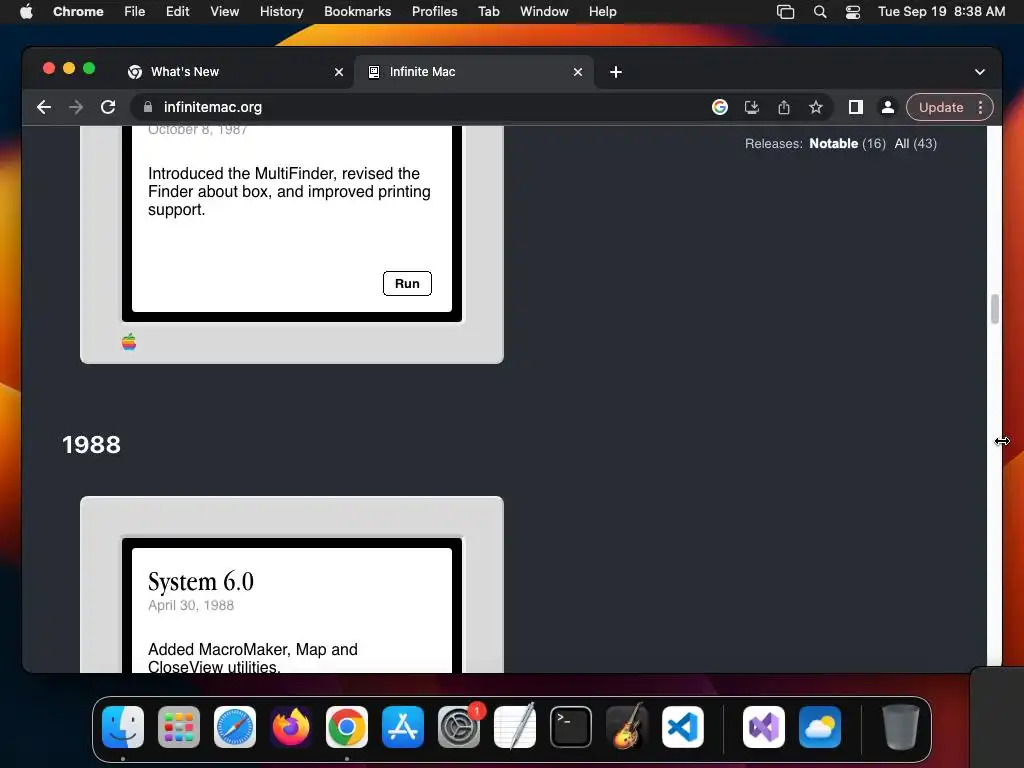This screenshot has height=768, width=1024.
Task: Open Launchpad from the Dock
Action: point(179,727)
